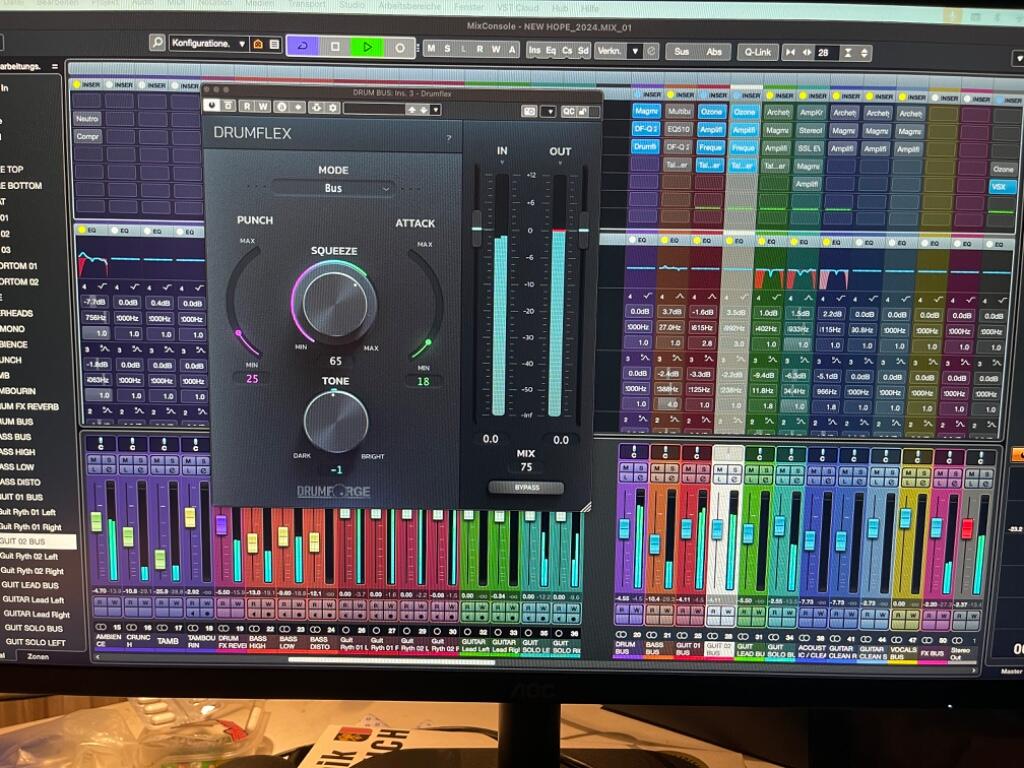1024x768 pixels.
Task: Click the PUNCH arc slider handle
Action: (239, 333)
